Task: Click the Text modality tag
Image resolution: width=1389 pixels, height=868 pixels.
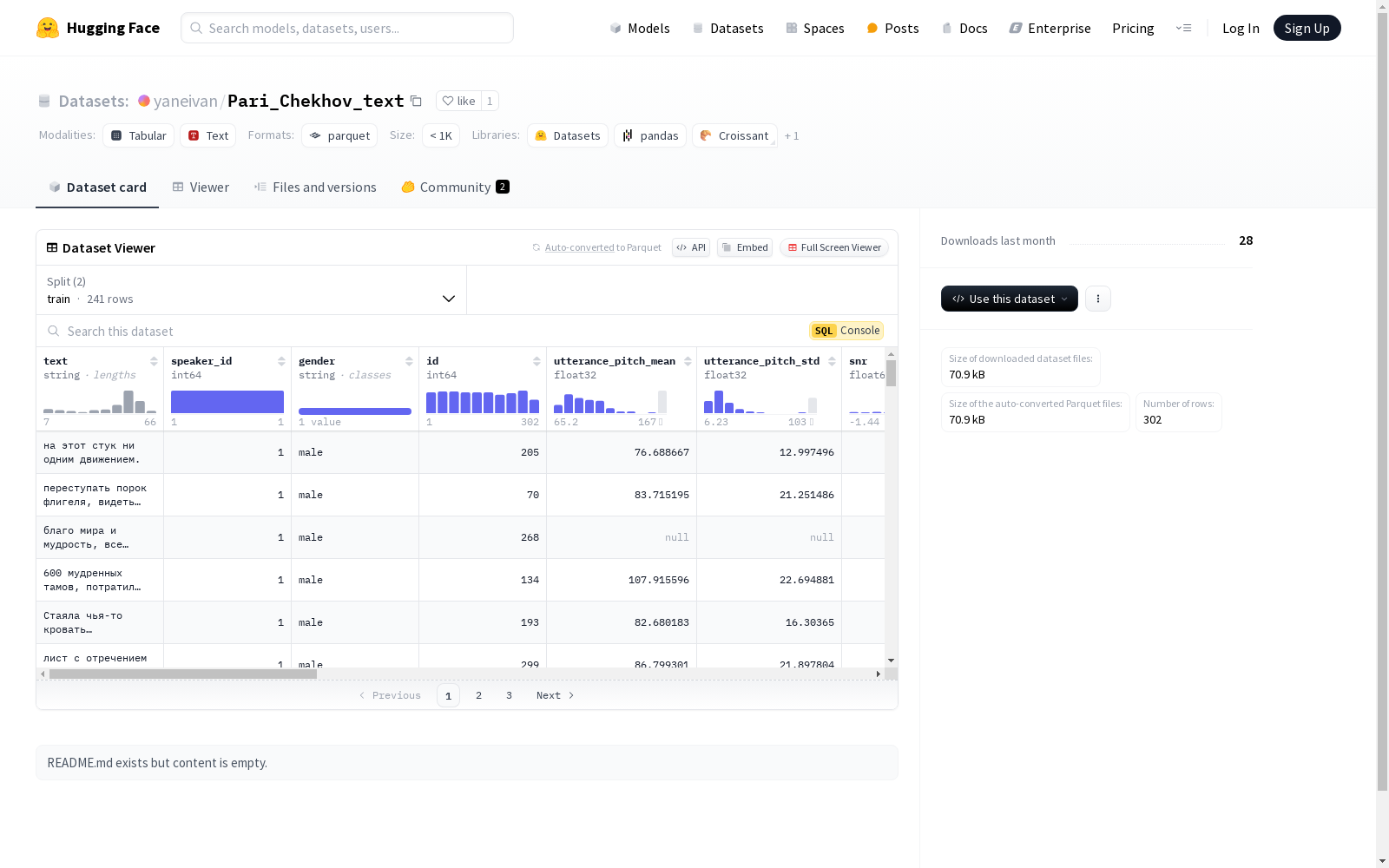Action: click(208, 135)
